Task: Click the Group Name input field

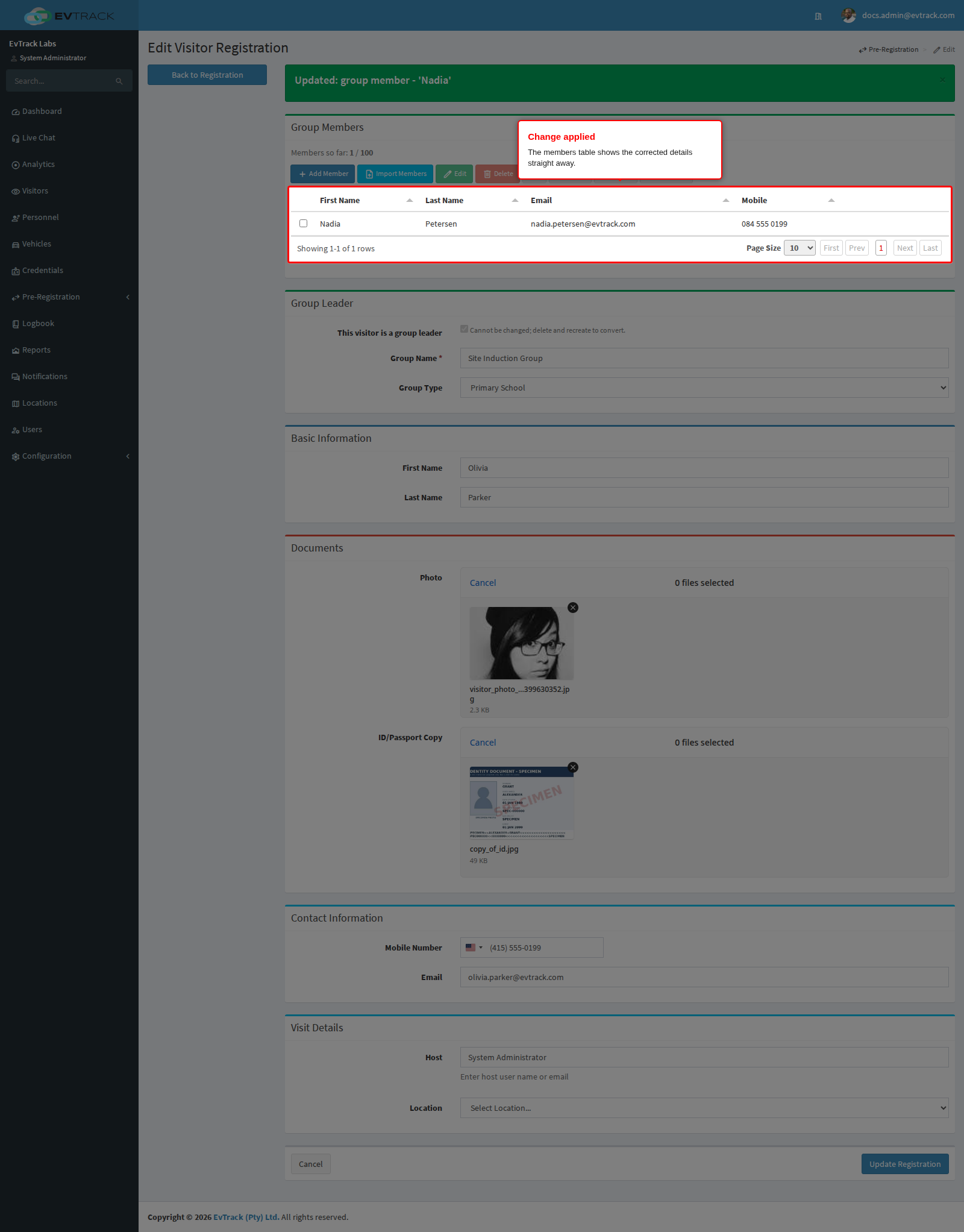Action: [x=704, y=358]
